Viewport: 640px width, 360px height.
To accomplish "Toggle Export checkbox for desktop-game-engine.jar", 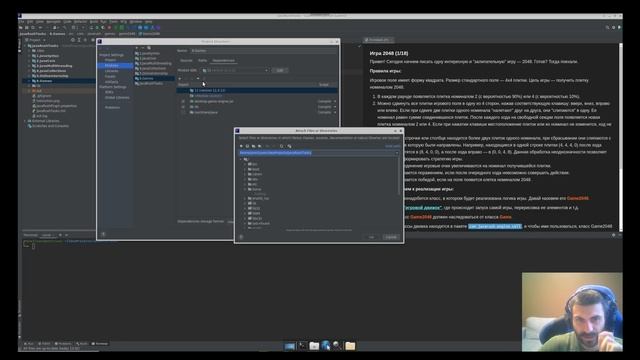I will coord(183,101).
